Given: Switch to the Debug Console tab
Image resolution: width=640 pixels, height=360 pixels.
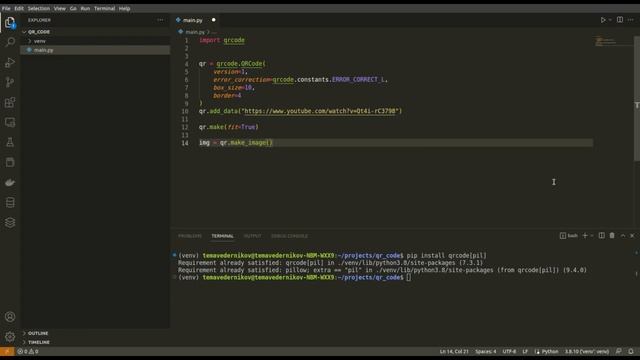Looking at the screenshot, I should (x=289, y=236).
